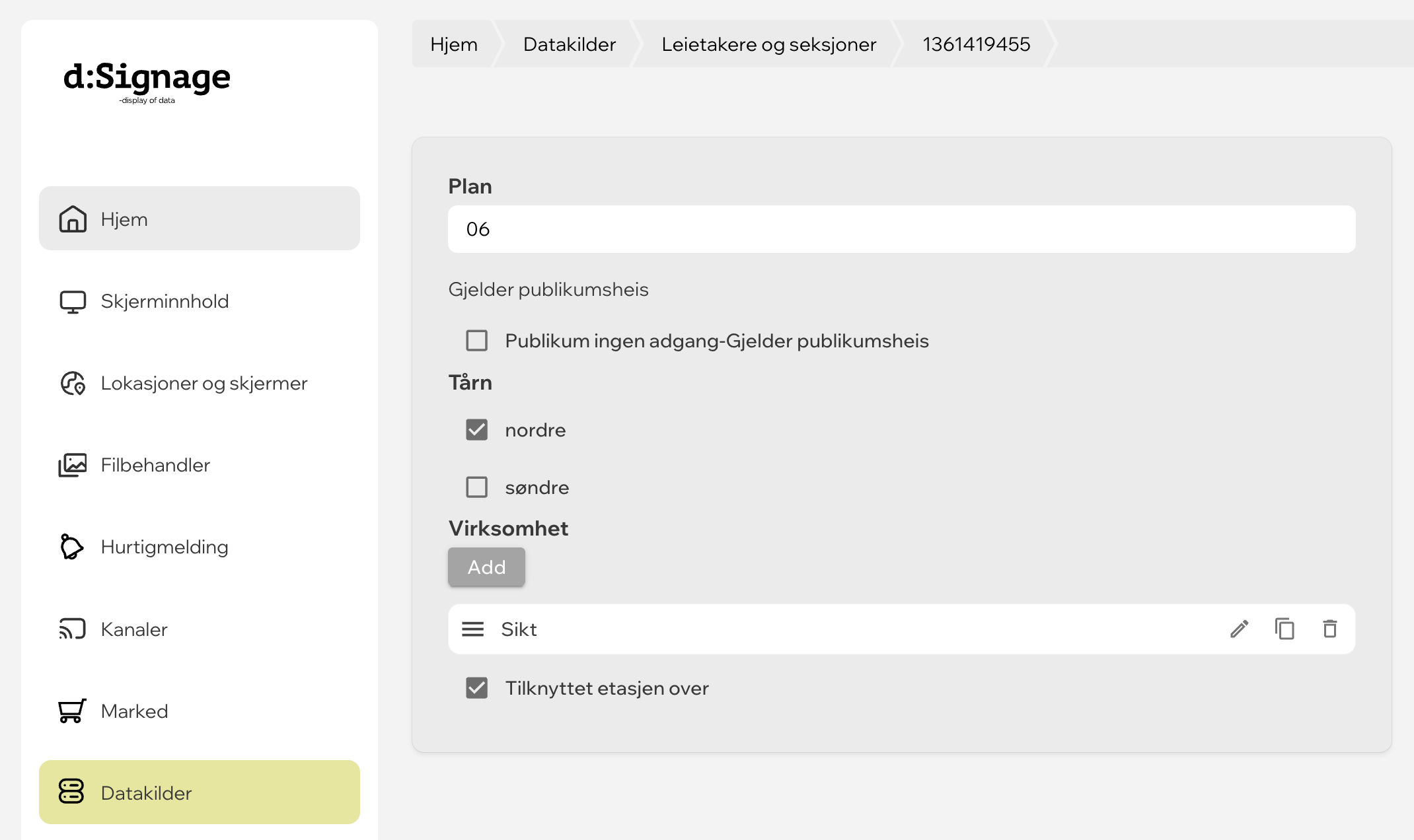
Task: Click the Hurtigmelding bell icon
Action: [72, 547]
